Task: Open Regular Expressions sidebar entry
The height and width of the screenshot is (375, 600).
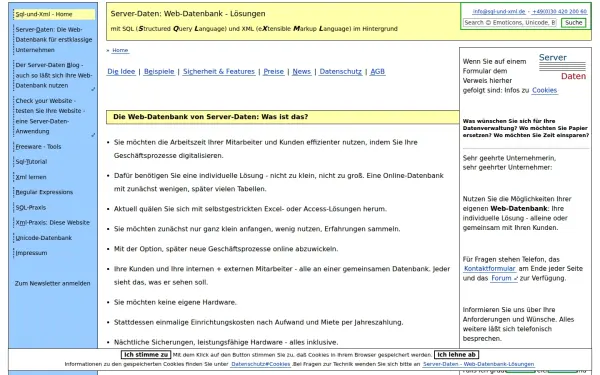Action: [x=44, y=192]
